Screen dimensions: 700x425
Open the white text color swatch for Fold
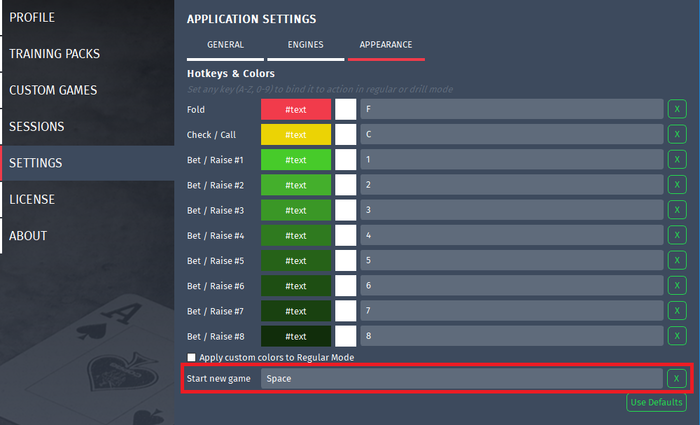[346, 109]
